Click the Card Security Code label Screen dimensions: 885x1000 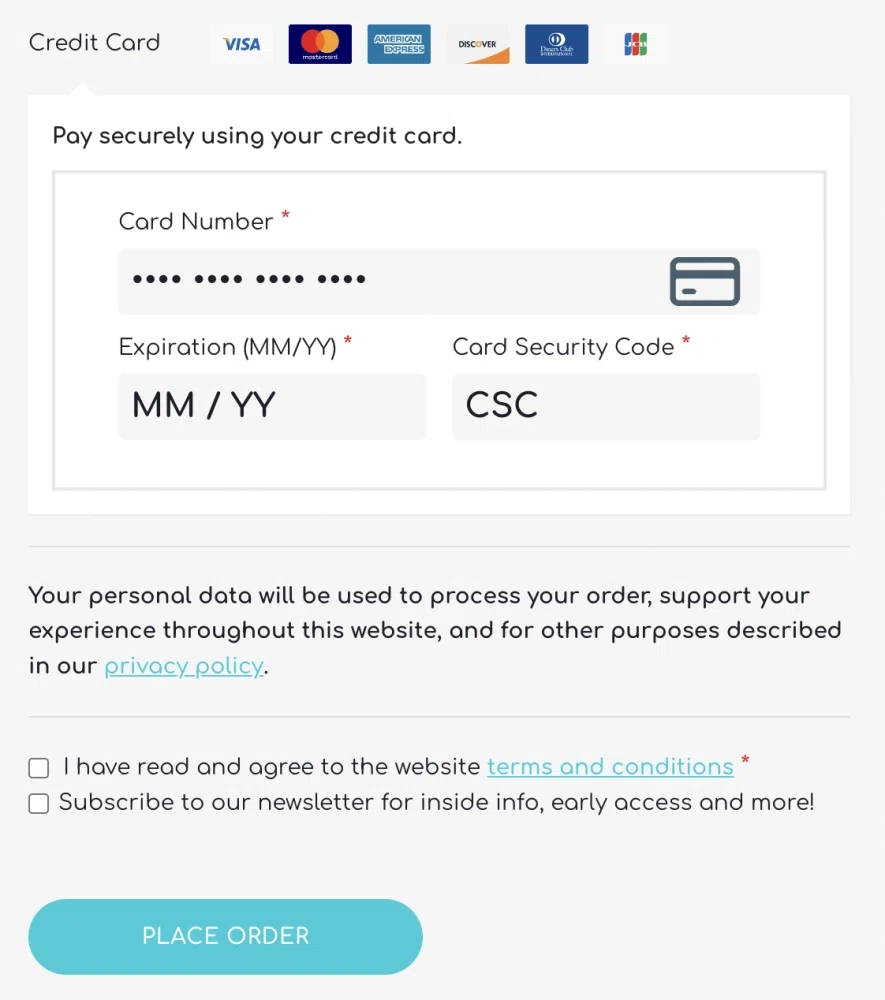563,347
